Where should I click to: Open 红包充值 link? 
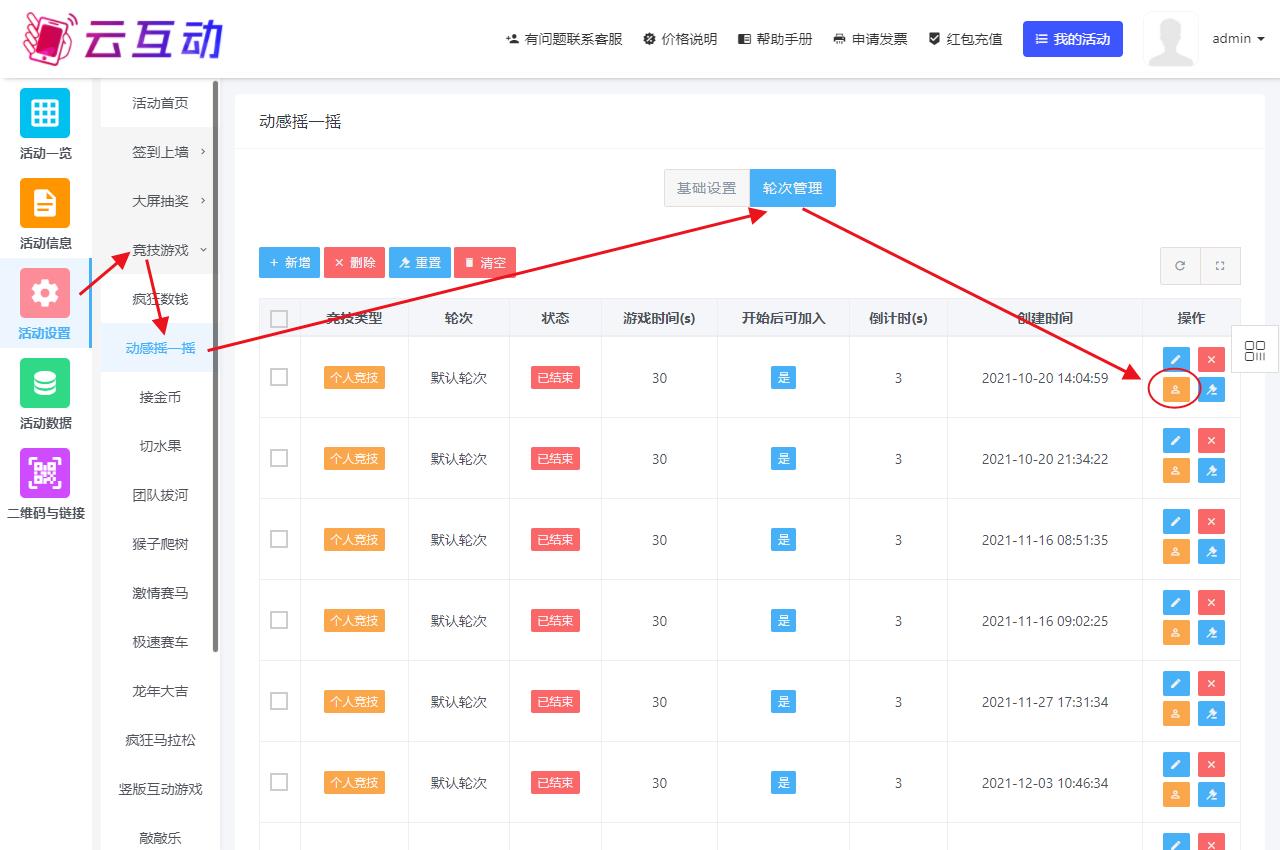965,39
